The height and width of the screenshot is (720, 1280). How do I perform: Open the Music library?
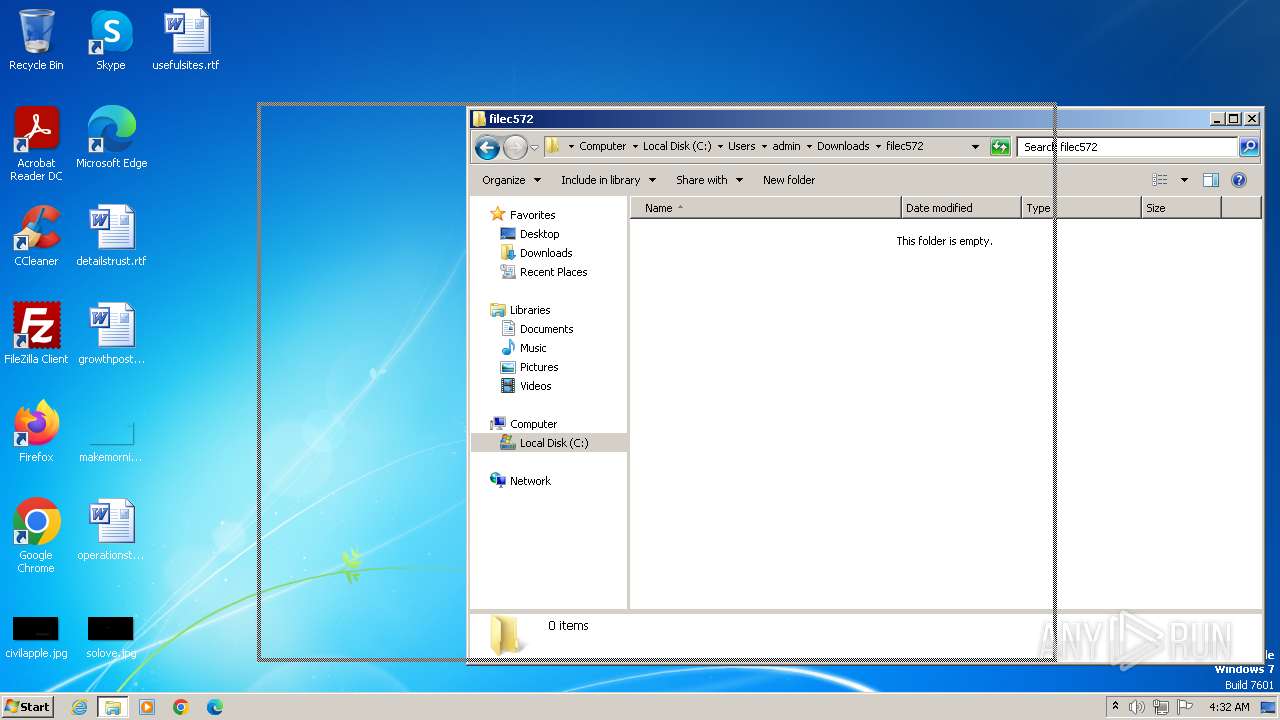(533, 348)
